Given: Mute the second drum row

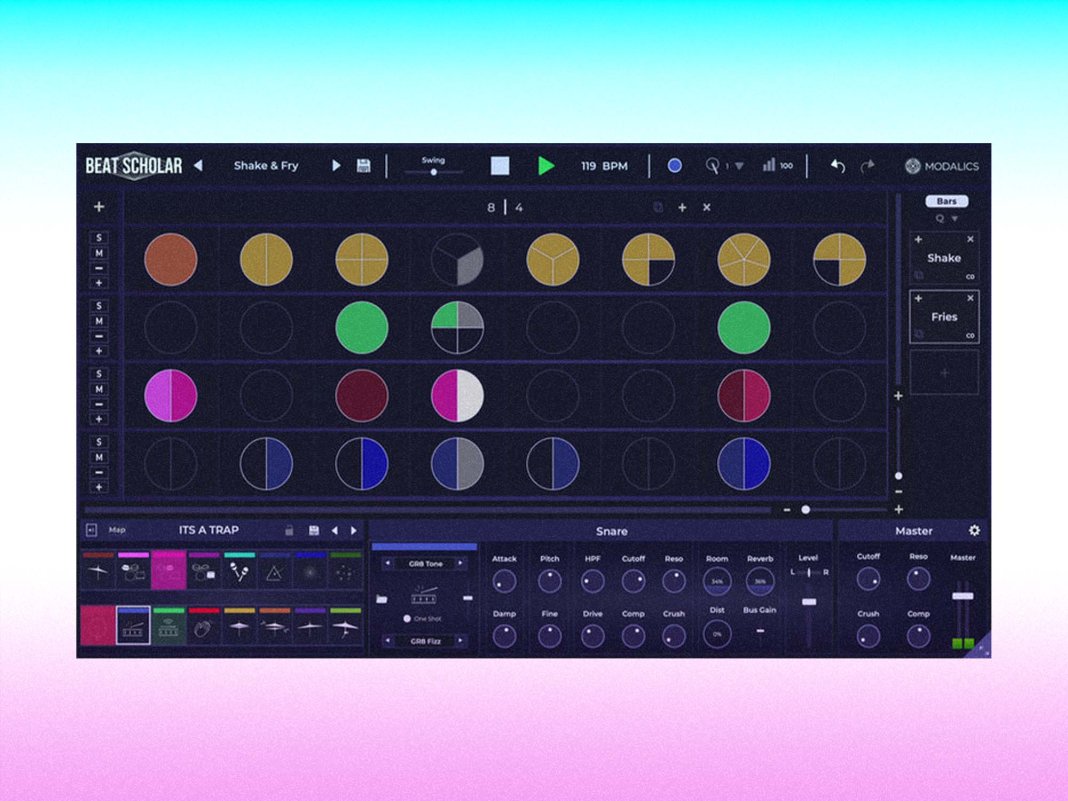Looking at the screenshot, I should (x=99, y=320).
